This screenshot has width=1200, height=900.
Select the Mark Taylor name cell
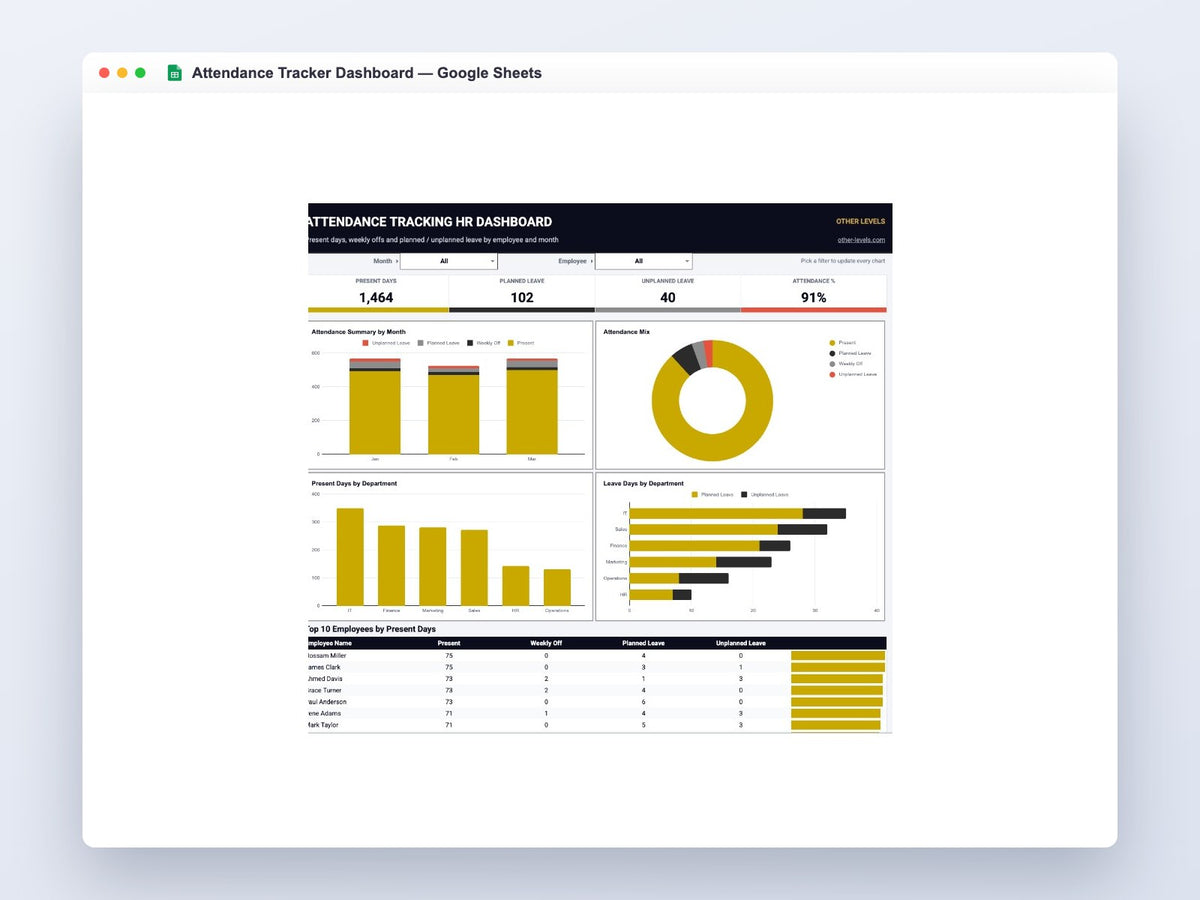click(324, 725)
